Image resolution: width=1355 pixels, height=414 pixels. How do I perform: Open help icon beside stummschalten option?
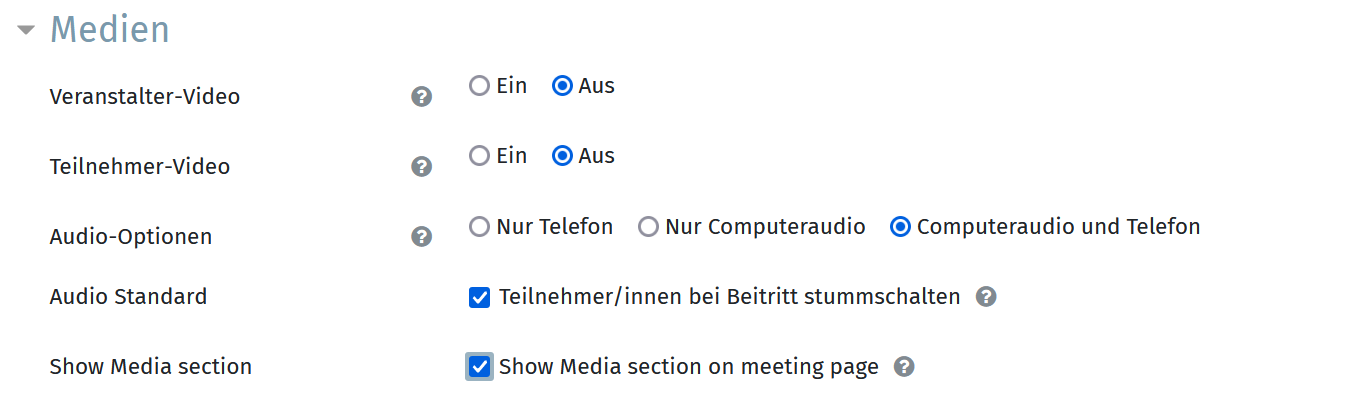986,297
